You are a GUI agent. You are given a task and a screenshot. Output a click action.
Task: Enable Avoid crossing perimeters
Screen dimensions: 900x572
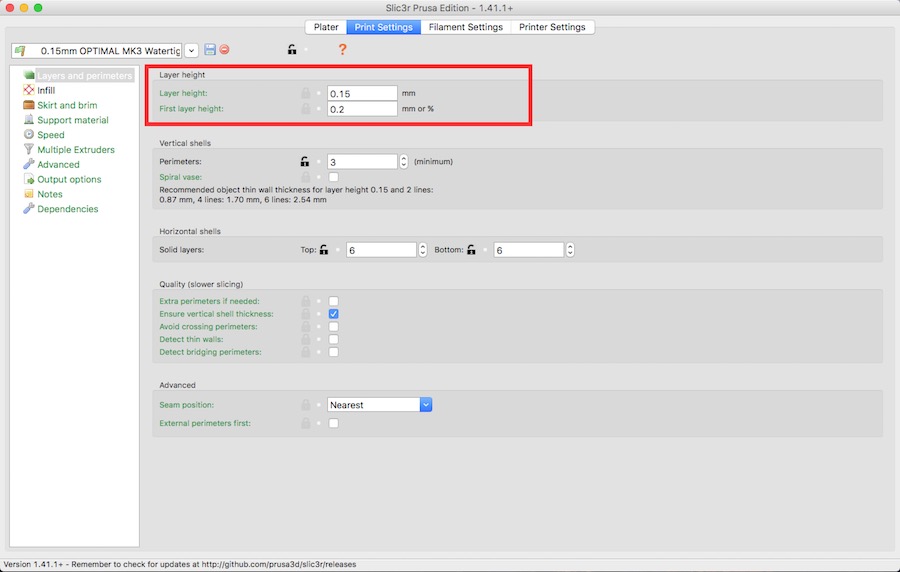[333, 326]
